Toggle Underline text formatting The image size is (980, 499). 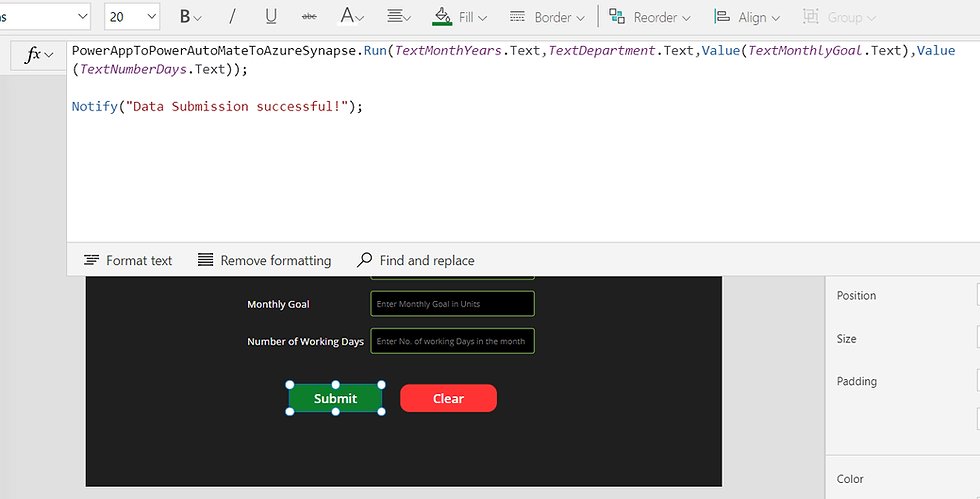tap(271, 17)
